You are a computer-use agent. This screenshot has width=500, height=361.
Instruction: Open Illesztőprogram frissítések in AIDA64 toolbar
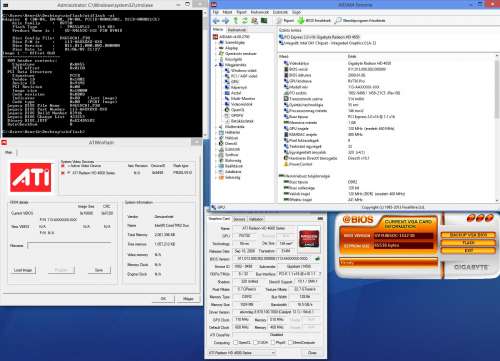click(360, 21)
